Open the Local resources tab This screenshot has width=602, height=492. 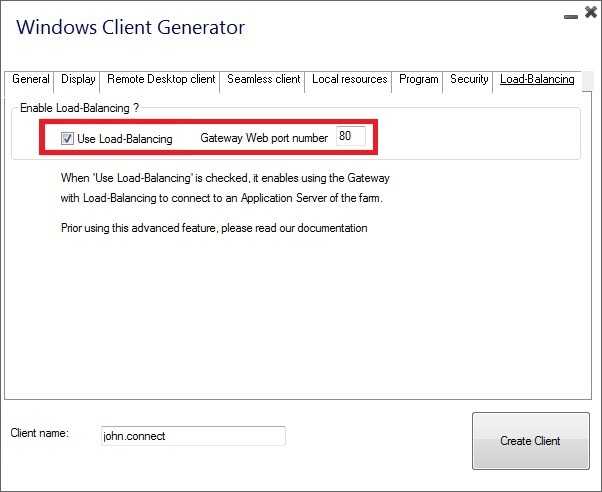point(349,80)
